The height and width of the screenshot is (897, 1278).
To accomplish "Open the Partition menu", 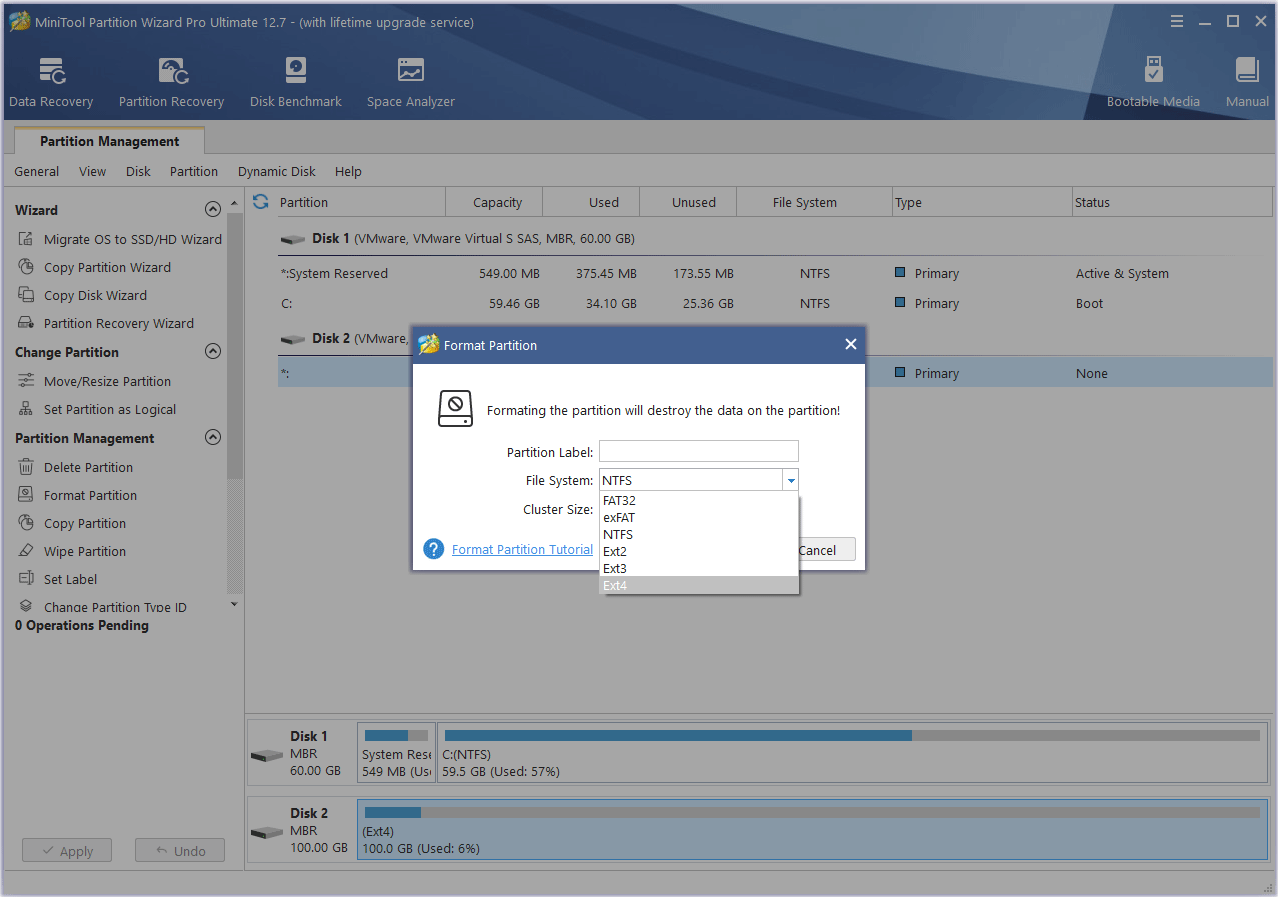I will 194,171.
